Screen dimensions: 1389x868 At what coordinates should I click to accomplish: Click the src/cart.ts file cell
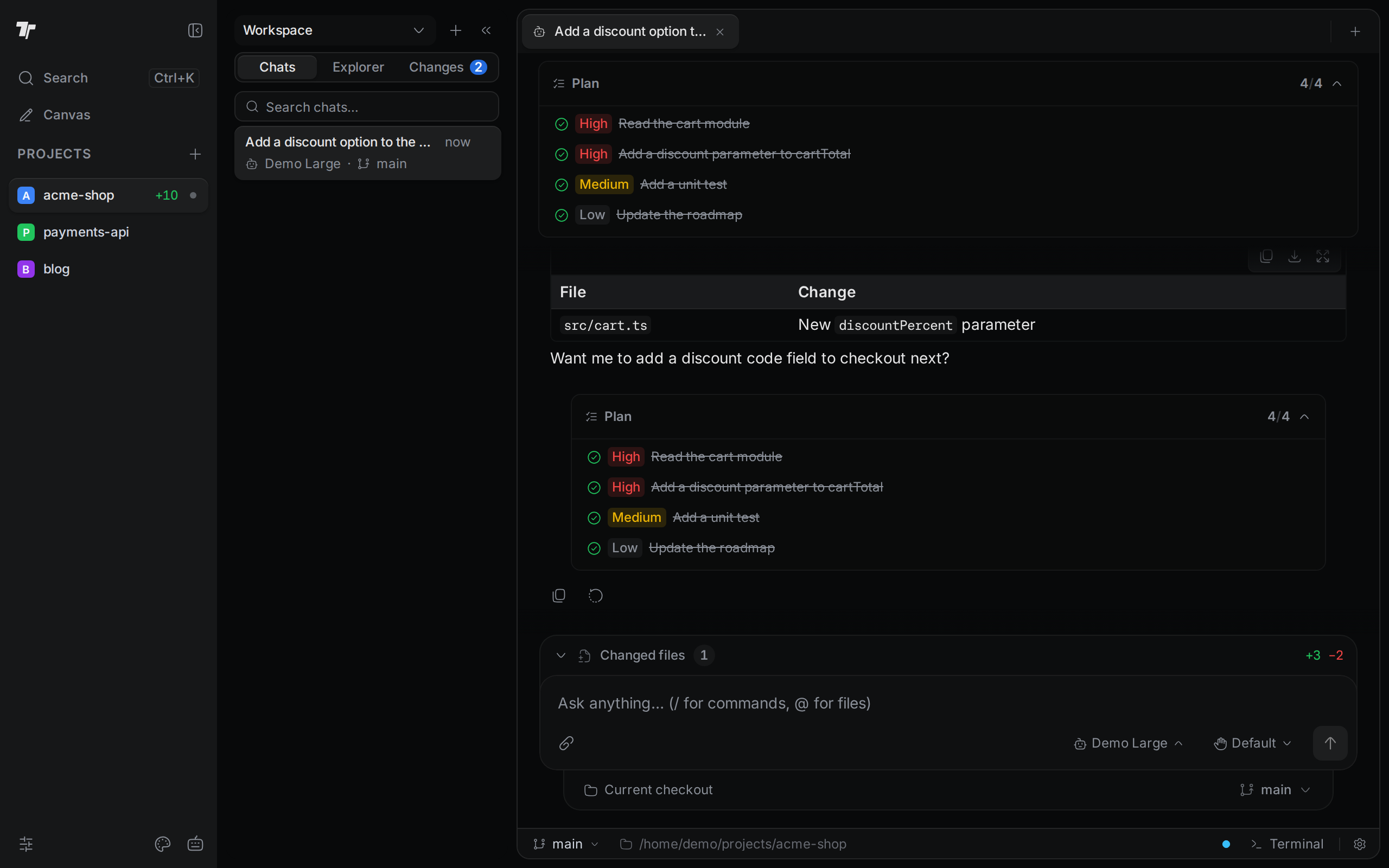coord(606,325)
